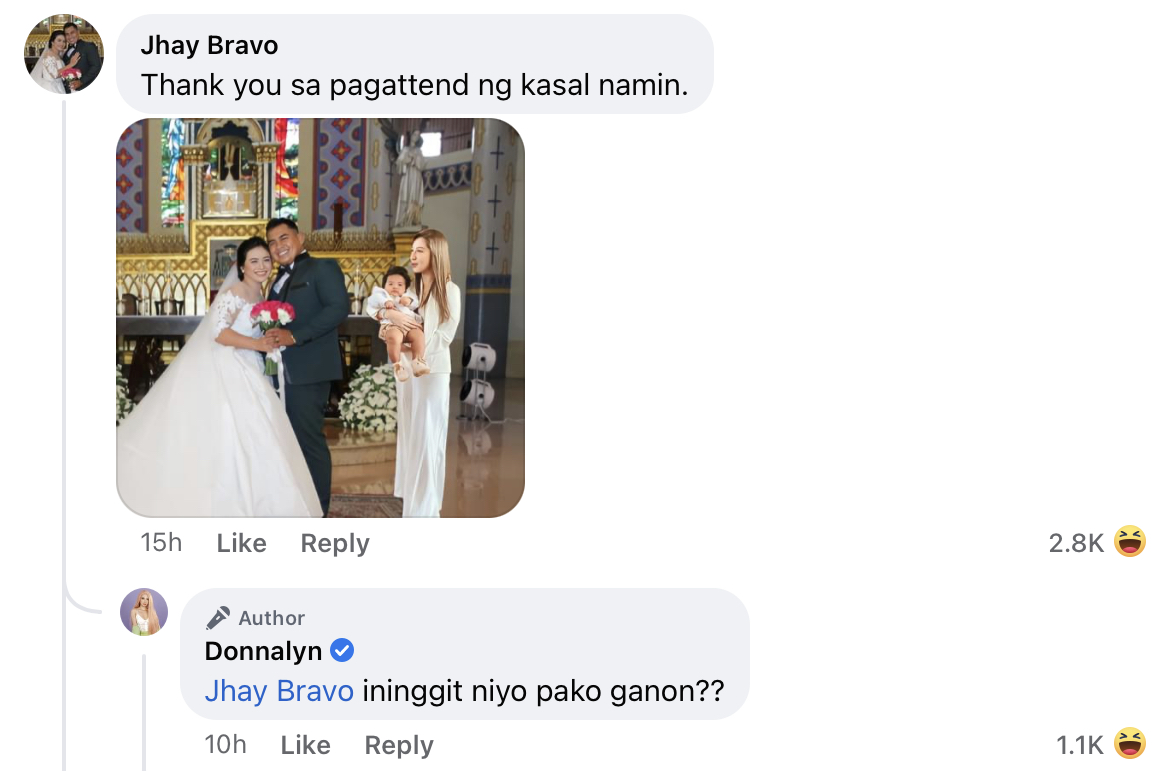Like Jhay Bravo's wedding comment
The height and width of the screenshot is (771, 1170).
pos(241,543)
